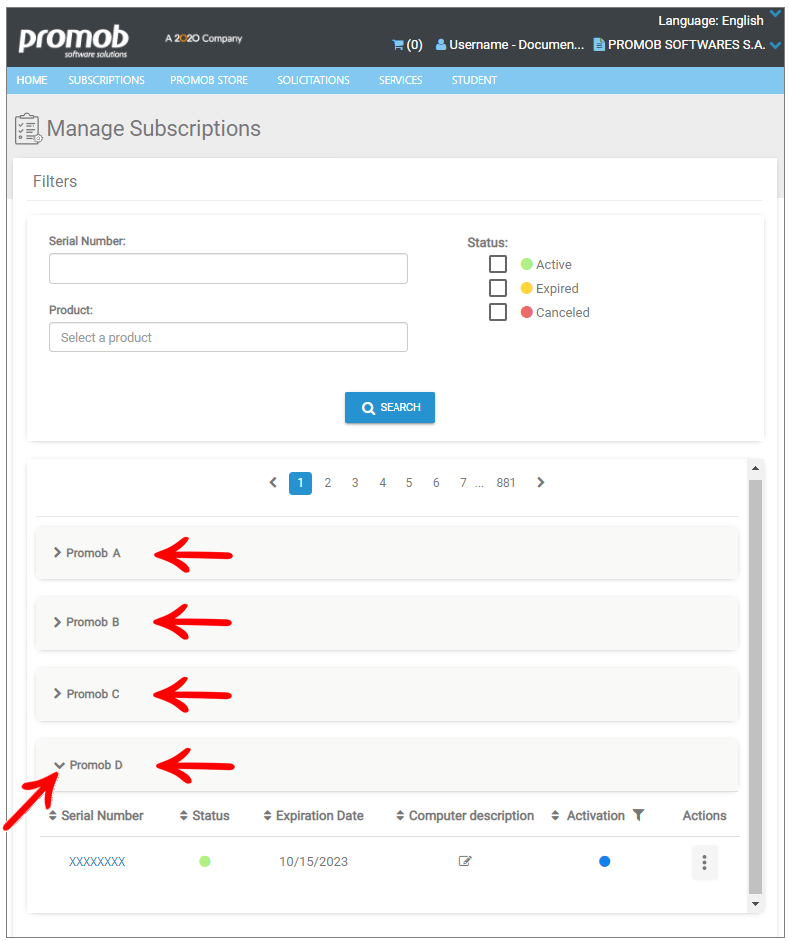Click the blue Activation status dot
The image size is (789, 941).
(604, 861)
